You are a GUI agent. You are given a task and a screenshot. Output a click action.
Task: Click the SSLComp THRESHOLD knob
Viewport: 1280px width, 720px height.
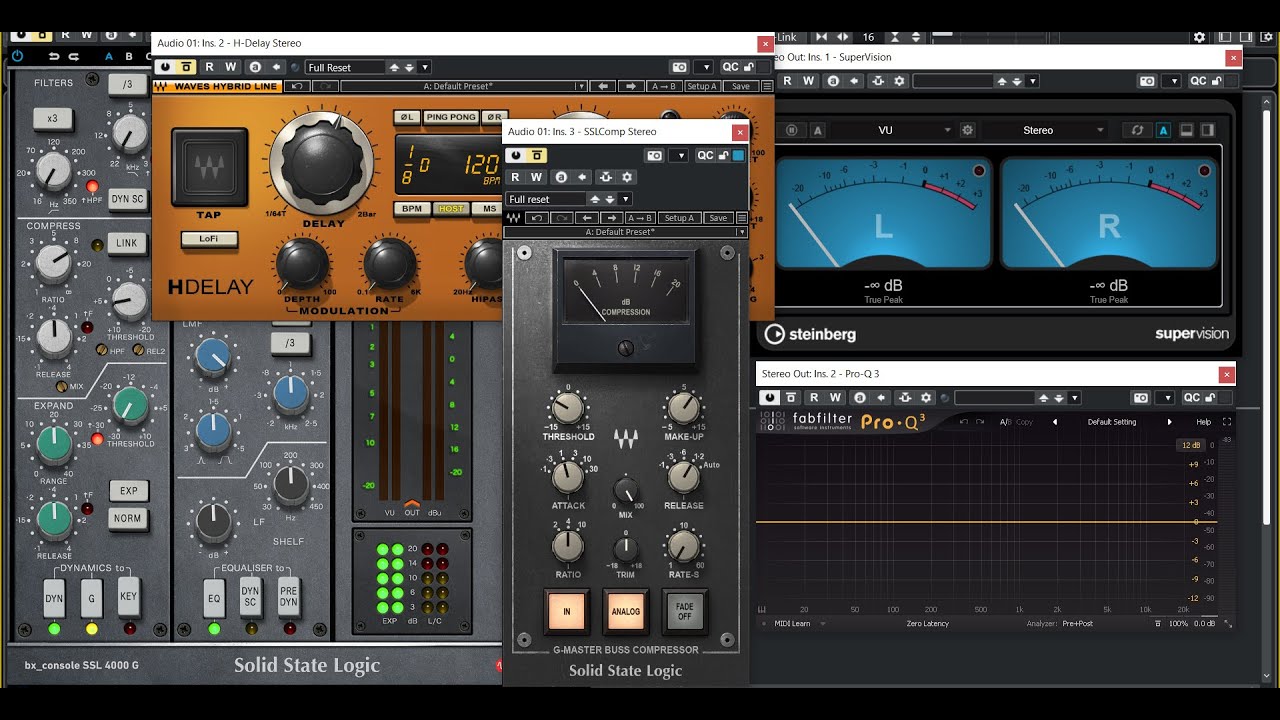(567, 408)
